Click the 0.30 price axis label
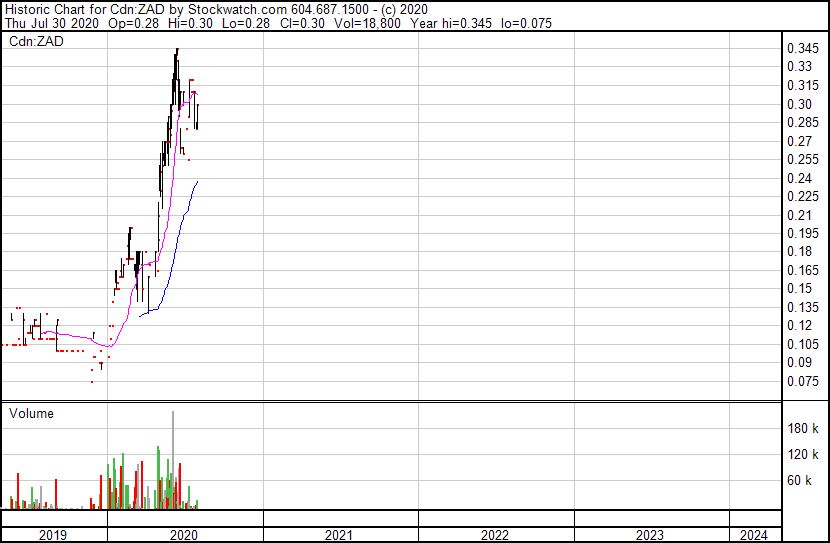Screen dimensions: 830x543 tap(798, 104)
